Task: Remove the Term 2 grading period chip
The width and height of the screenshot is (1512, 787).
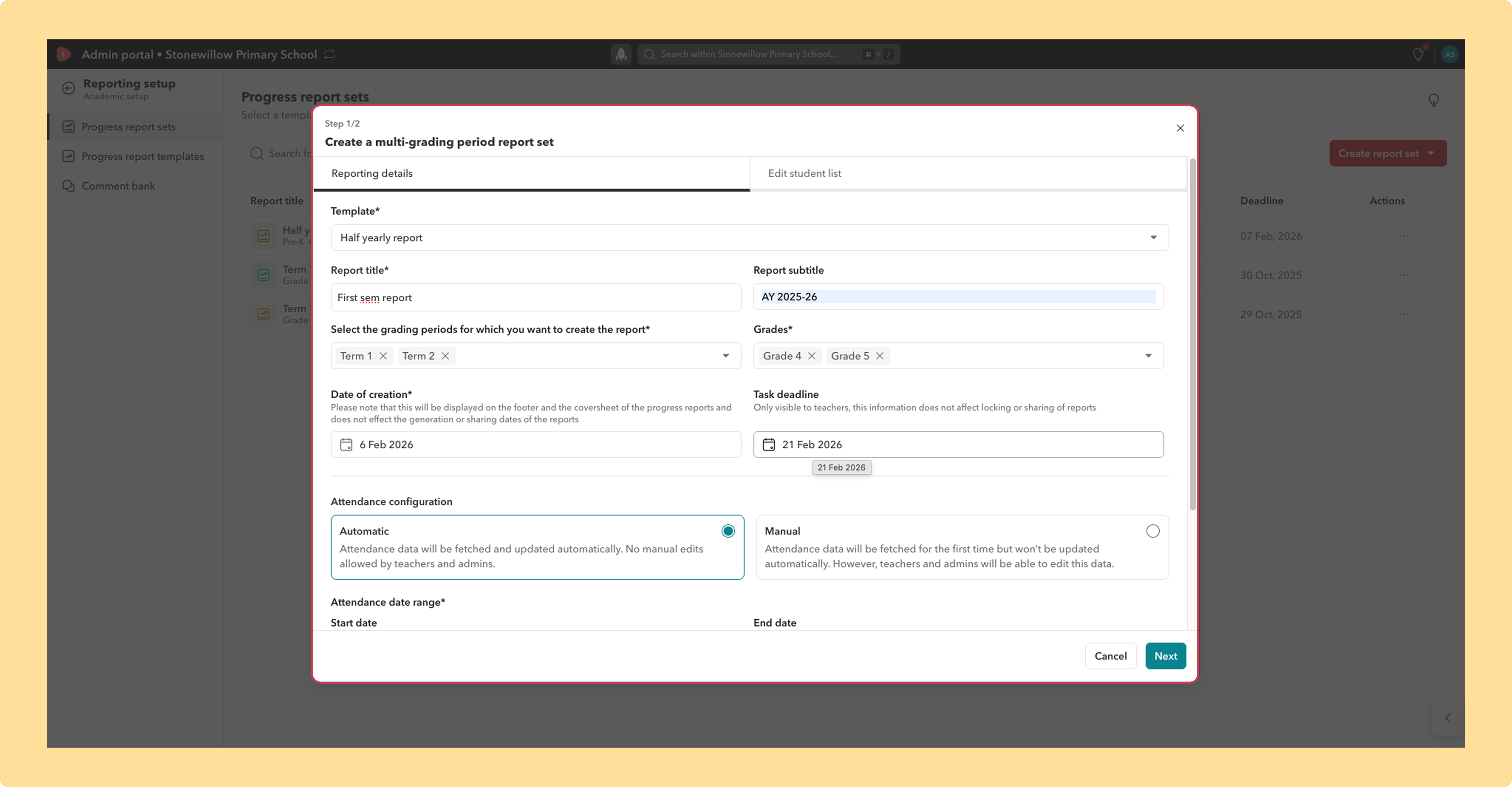Action: (445, 356)
